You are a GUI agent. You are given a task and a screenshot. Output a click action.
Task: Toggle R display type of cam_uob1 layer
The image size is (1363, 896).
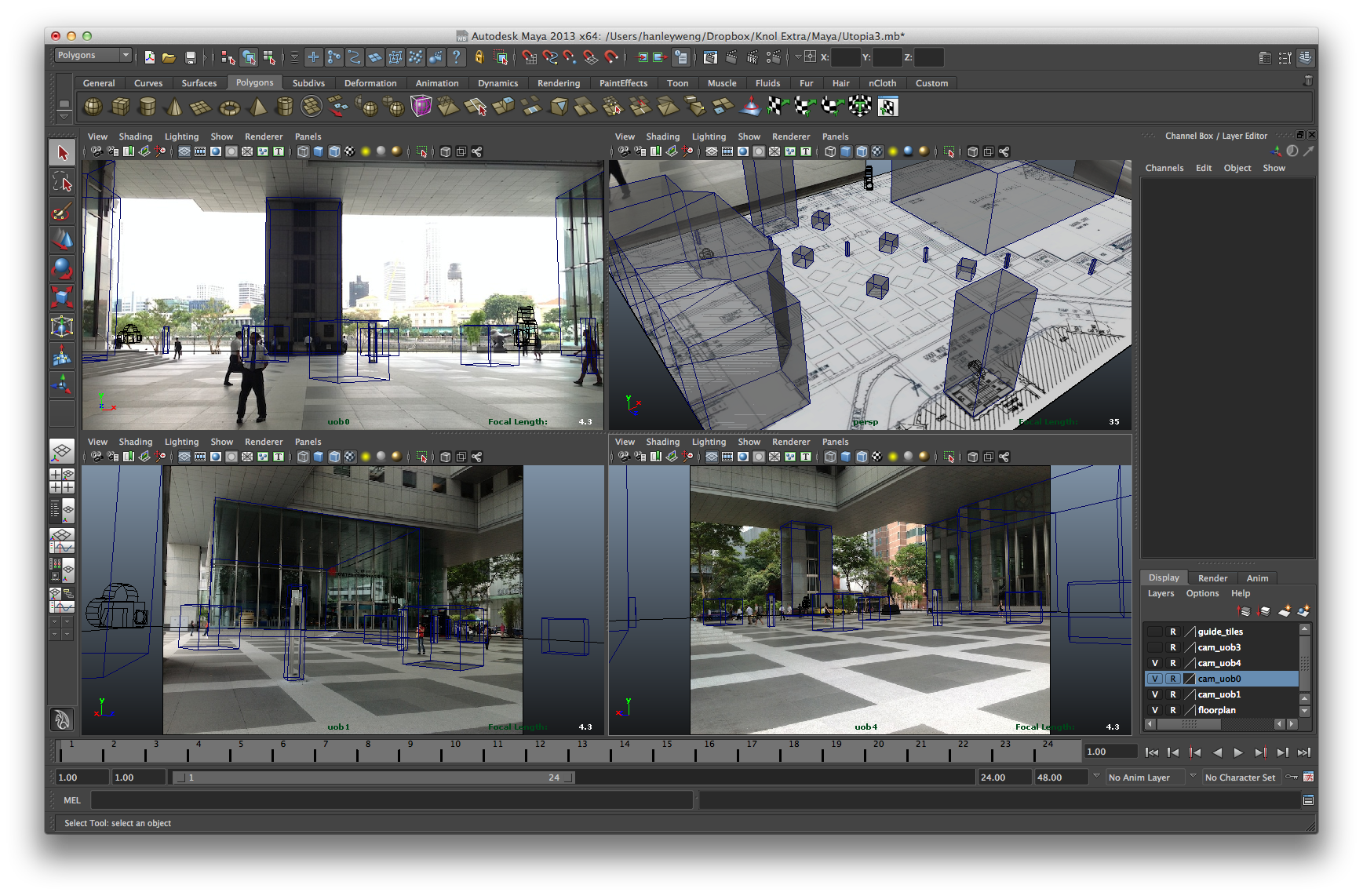pos(1173,694)
